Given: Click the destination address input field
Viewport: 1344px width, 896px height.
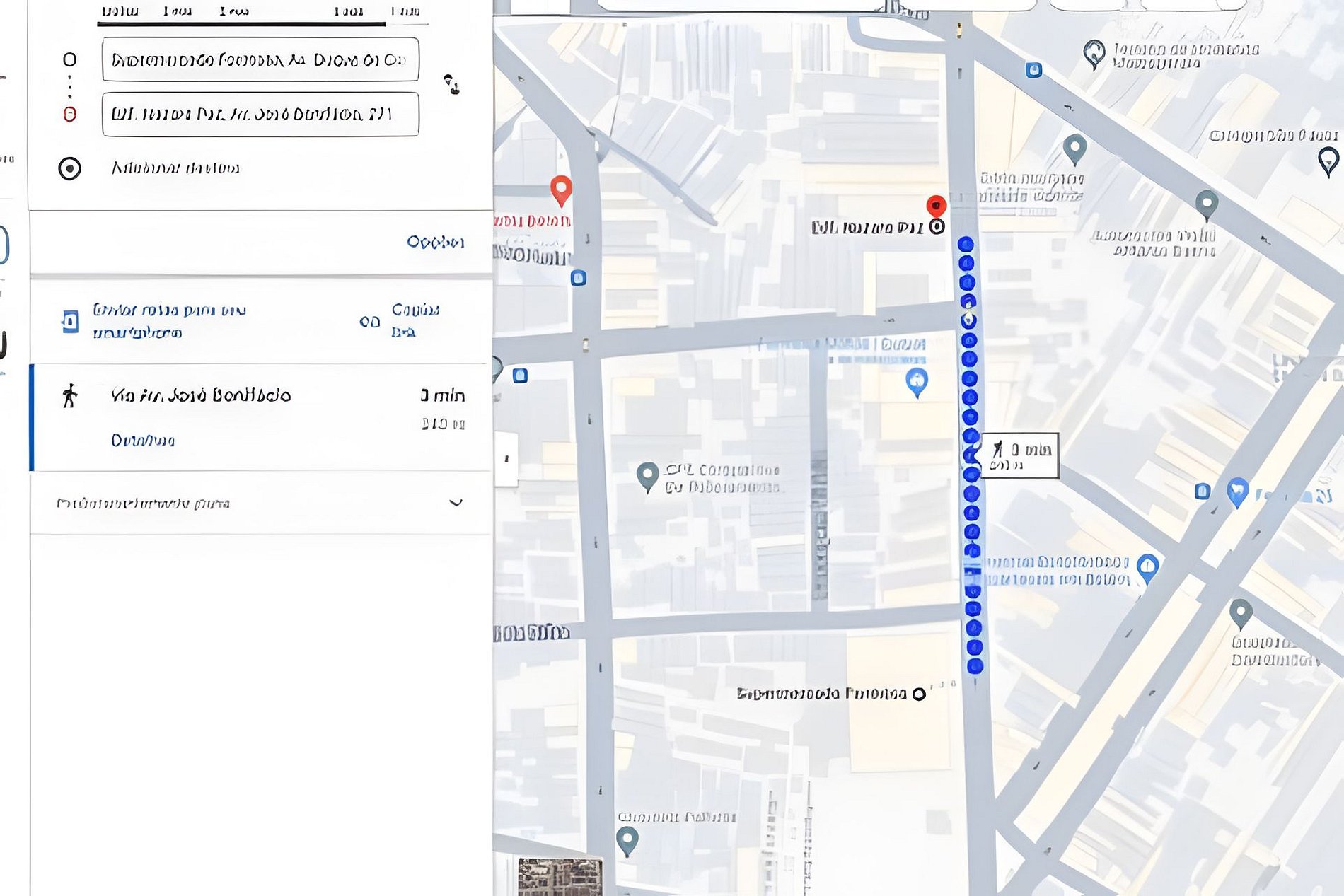Looking at the screenshot, I should coord(260,115).
